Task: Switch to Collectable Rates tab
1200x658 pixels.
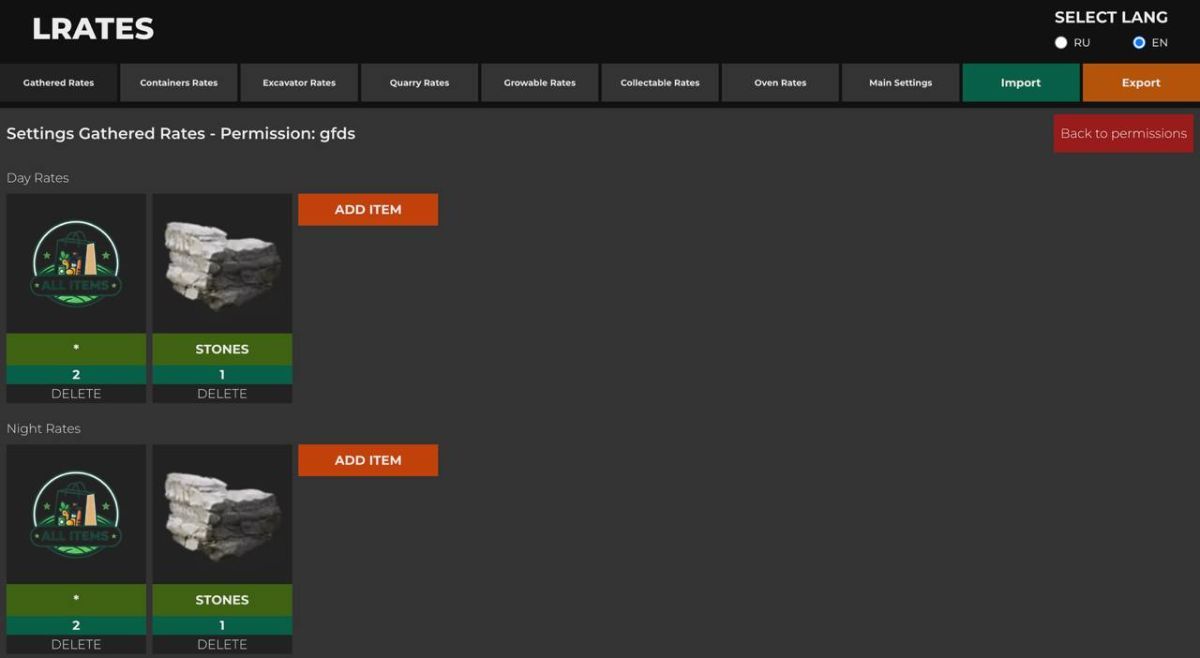Action: tap(660, 83)
